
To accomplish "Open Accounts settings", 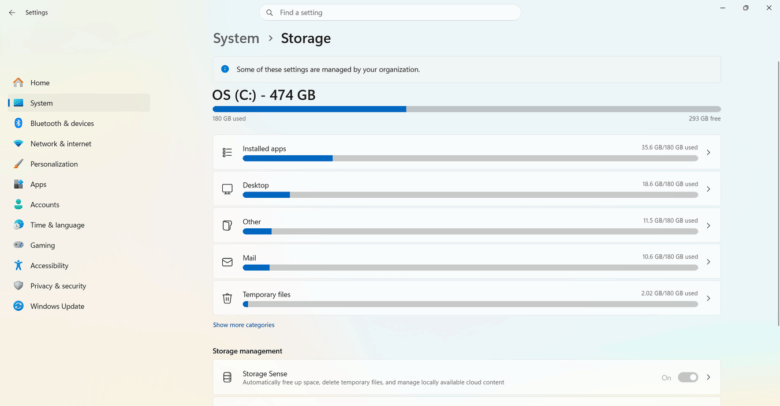I will (x=79, y=204).
